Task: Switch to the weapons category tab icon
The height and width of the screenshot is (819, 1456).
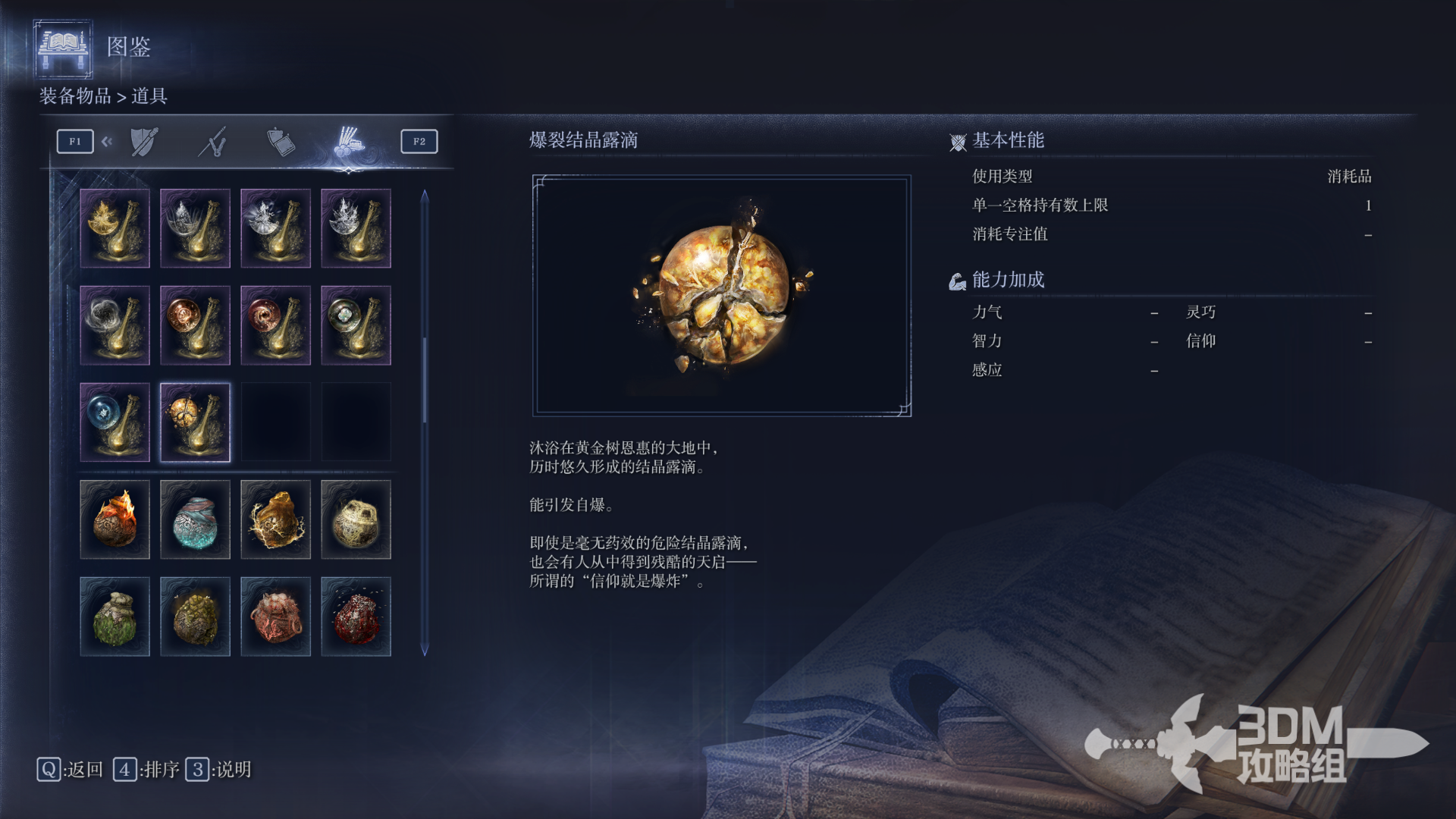Action: tap(213, 142)
